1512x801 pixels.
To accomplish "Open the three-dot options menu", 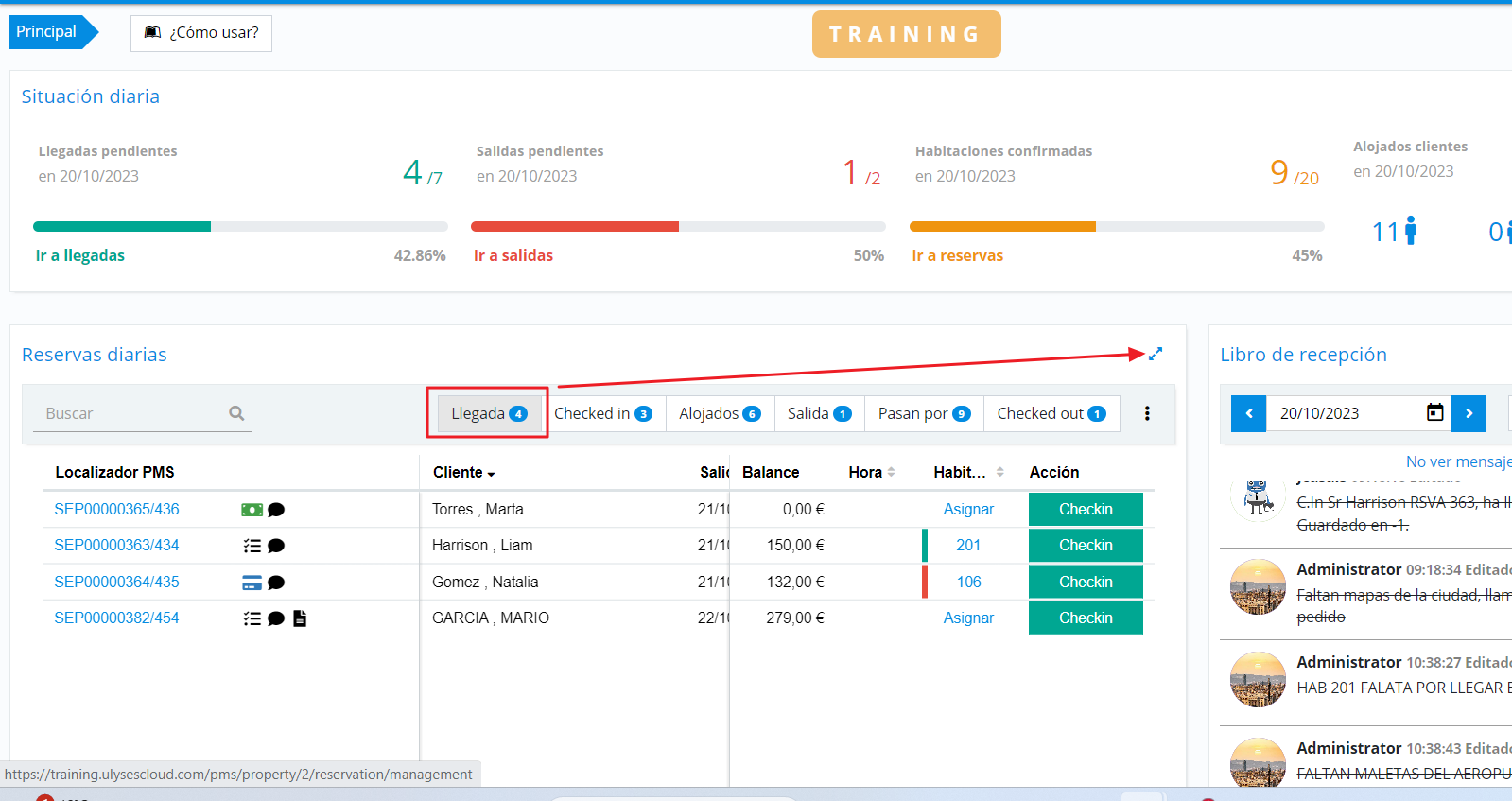I will click(x=1147, y=413).
